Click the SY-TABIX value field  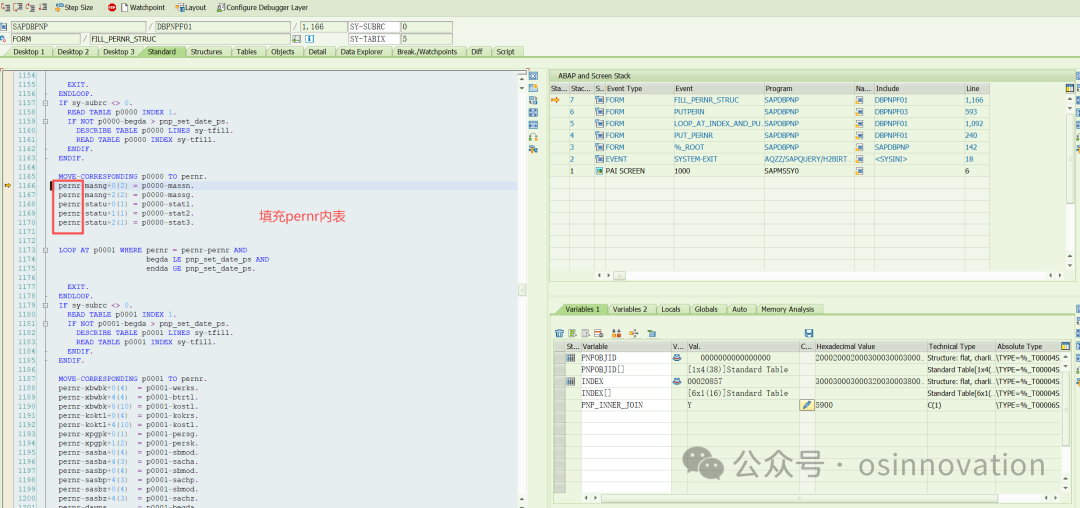click(x=426, y=39)
